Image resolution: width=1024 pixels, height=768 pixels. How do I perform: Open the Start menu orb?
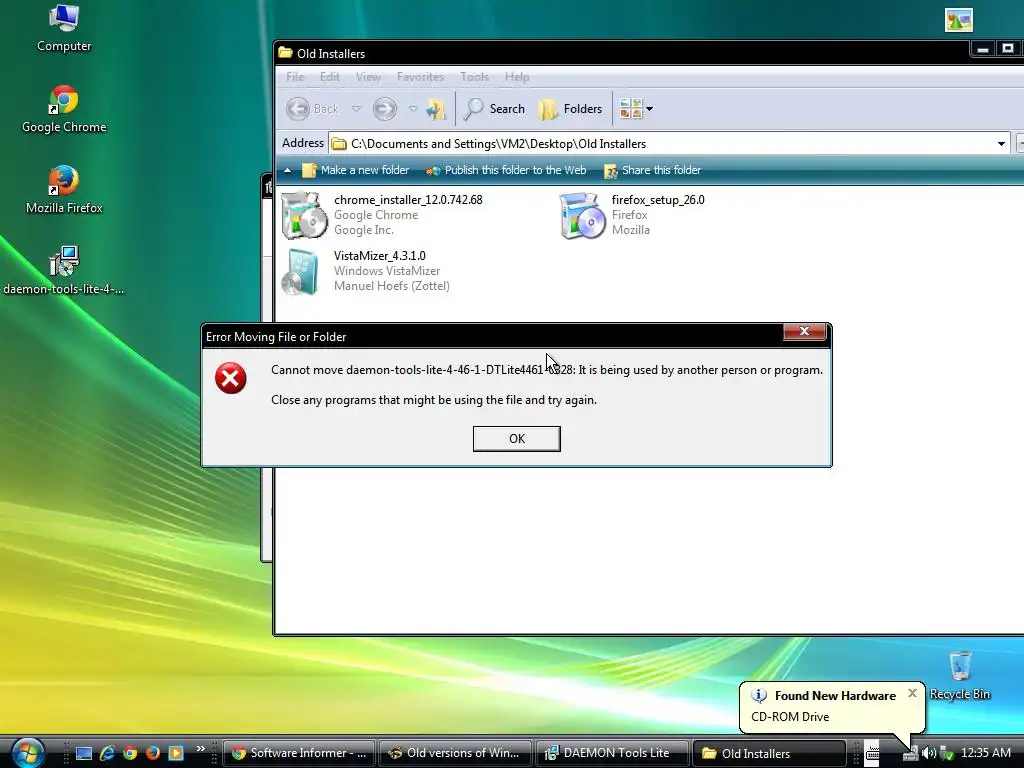click(28, 753)
